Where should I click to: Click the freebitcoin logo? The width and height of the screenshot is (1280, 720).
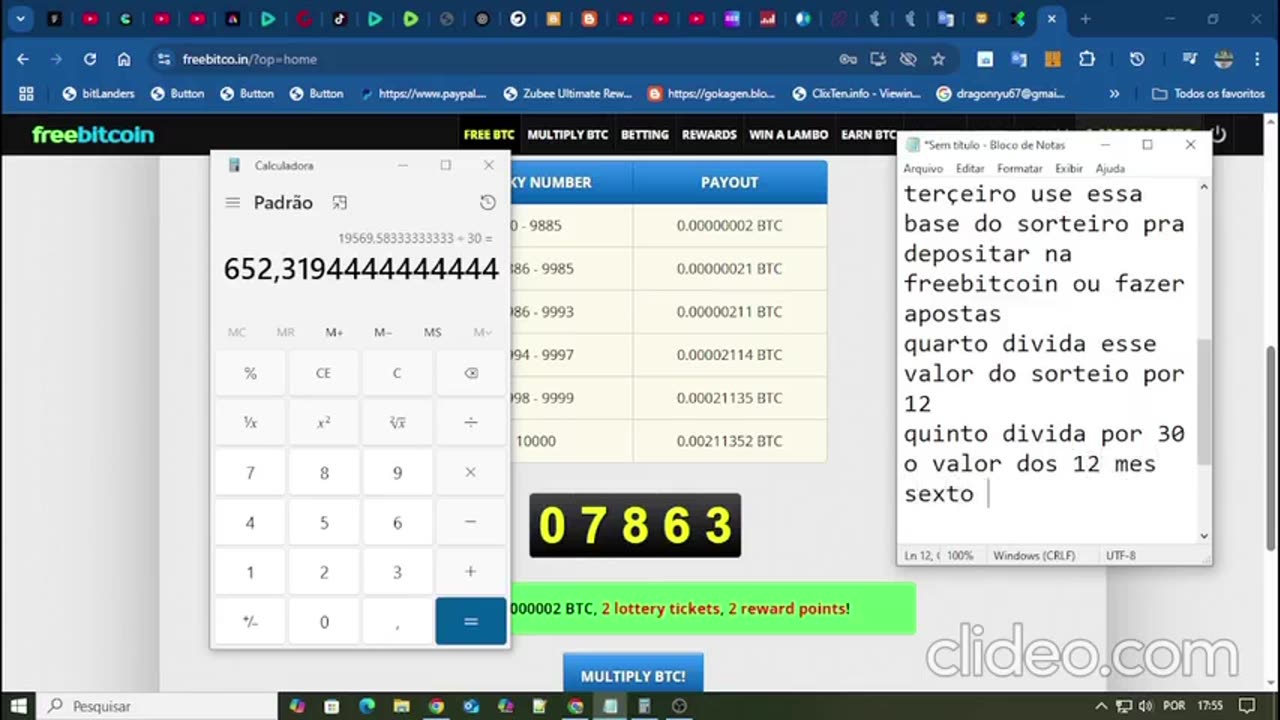point(93,135)
